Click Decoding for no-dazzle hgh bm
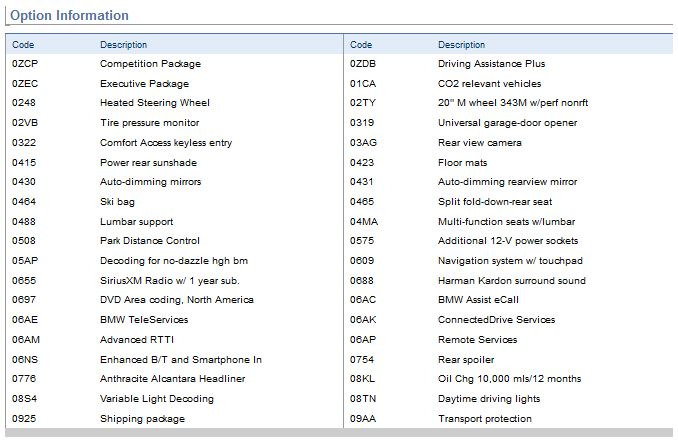Image resolution: width=678 pixels, height=442 pixels. pyautogui.click(x=174, y=261)
